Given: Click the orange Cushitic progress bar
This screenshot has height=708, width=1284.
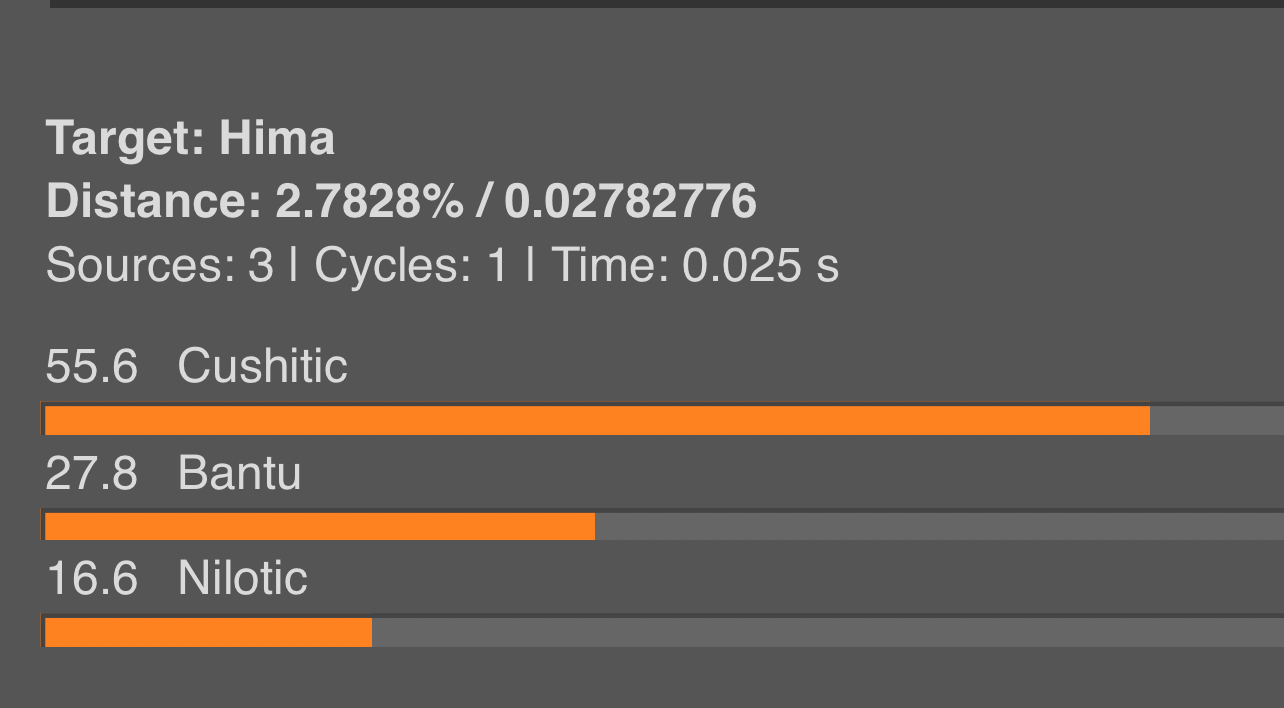Looking at the screenshot, I should point(597,421).
